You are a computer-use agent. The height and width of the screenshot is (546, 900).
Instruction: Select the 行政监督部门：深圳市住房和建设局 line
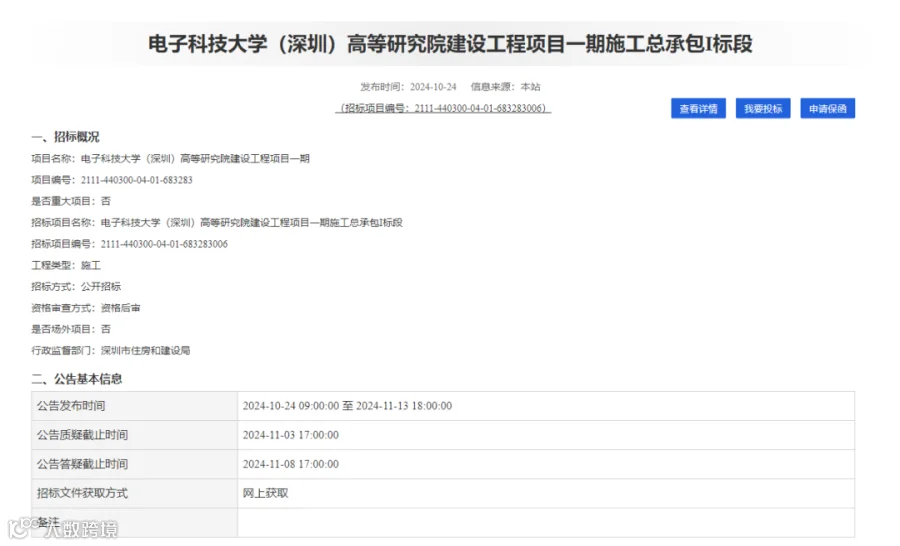(111, 350)
